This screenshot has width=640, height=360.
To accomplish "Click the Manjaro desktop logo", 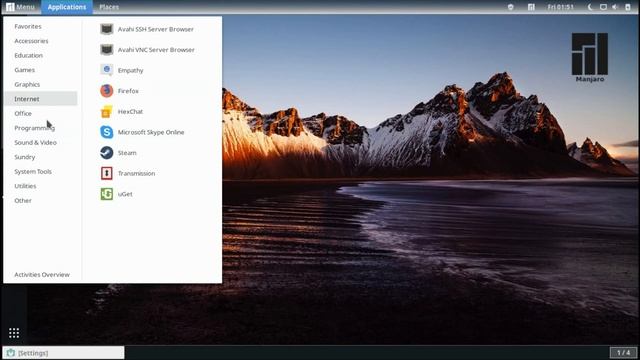I will pos(590,57).
